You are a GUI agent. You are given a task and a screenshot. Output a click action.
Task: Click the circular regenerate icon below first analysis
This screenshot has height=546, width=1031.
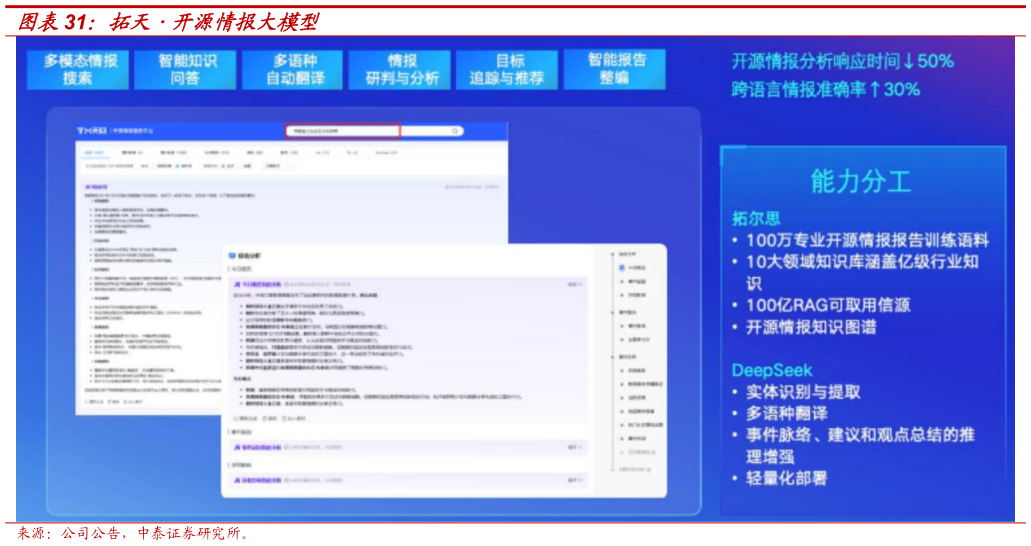pos(236,418)
